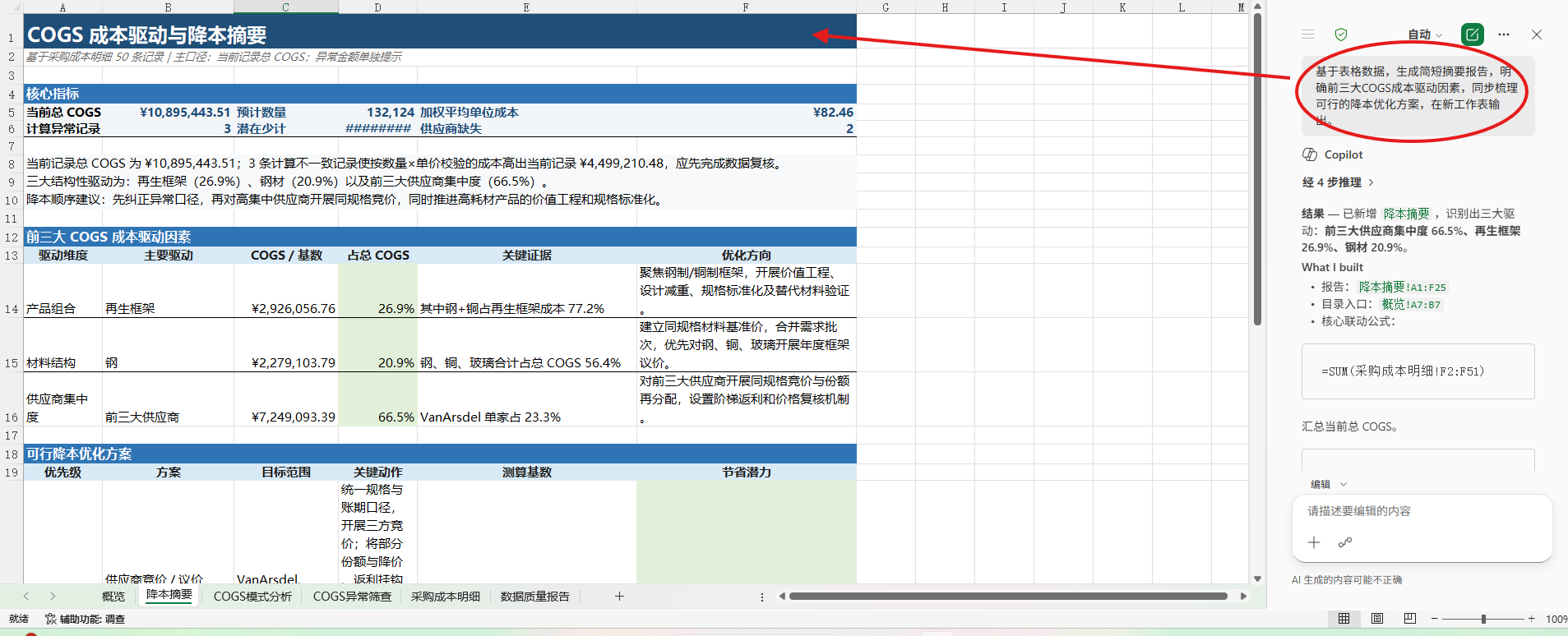This screenshot has height=636, width=1568.
Task: Switch to Normal view in status bar
Action: pyautogui.click(x=1344, y=619)
